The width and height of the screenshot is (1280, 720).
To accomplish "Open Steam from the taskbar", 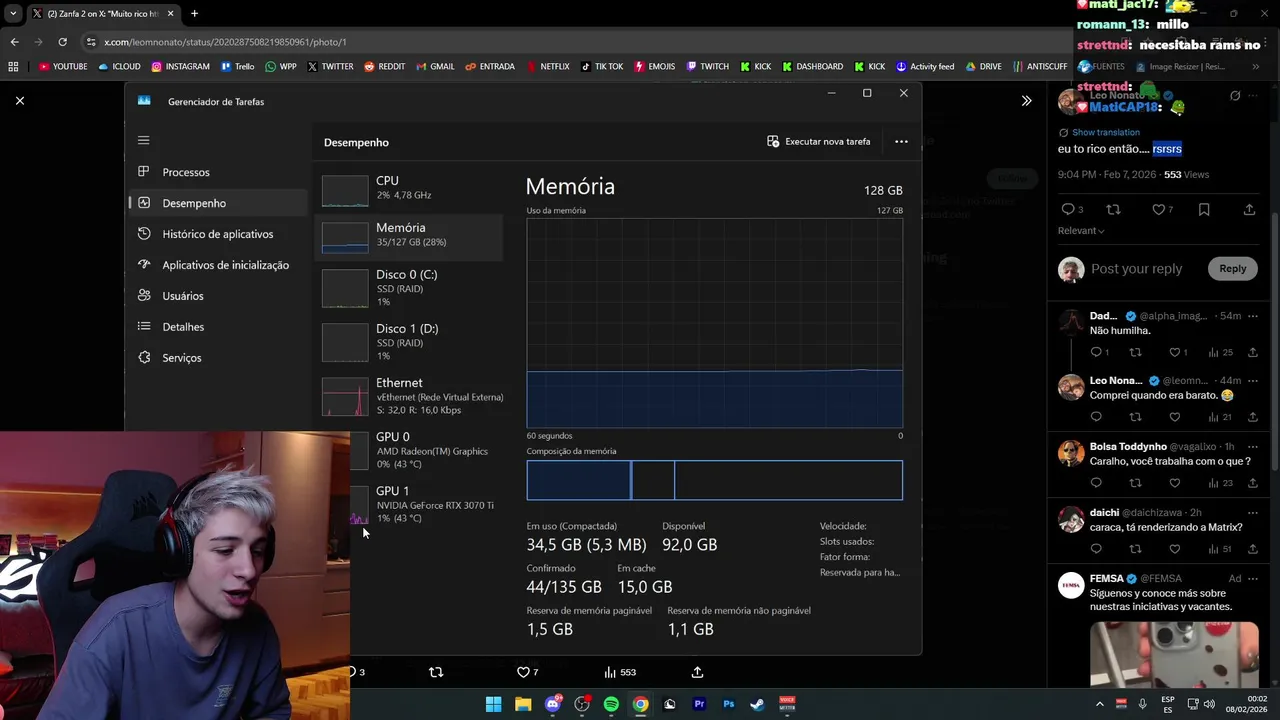I will pyautogui.click(x=757, y=704).
